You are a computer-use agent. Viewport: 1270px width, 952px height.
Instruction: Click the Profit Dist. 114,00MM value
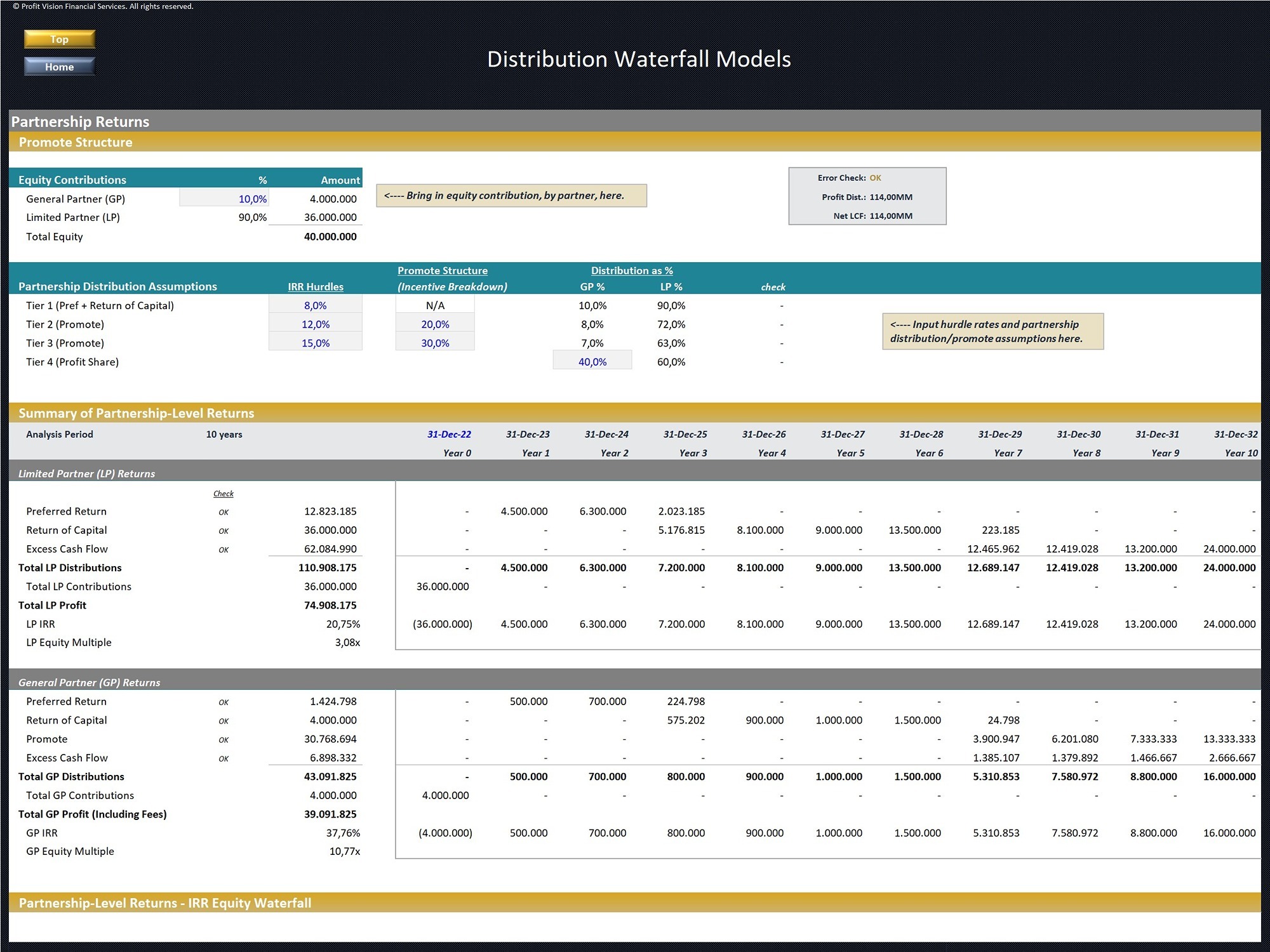click(891, 197)
